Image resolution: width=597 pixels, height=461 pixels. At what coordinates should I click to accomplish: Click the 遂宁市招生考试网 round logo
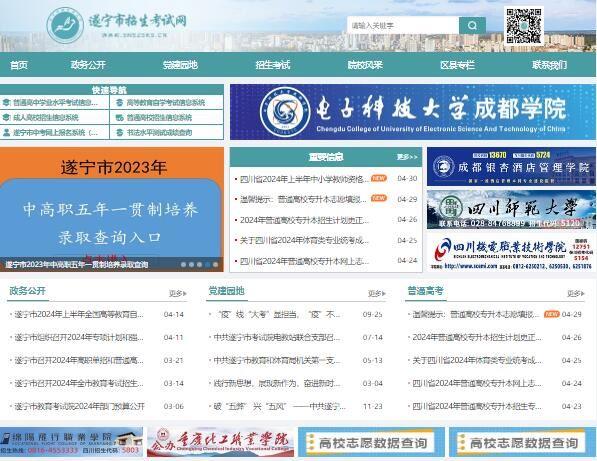coord(65,25)
